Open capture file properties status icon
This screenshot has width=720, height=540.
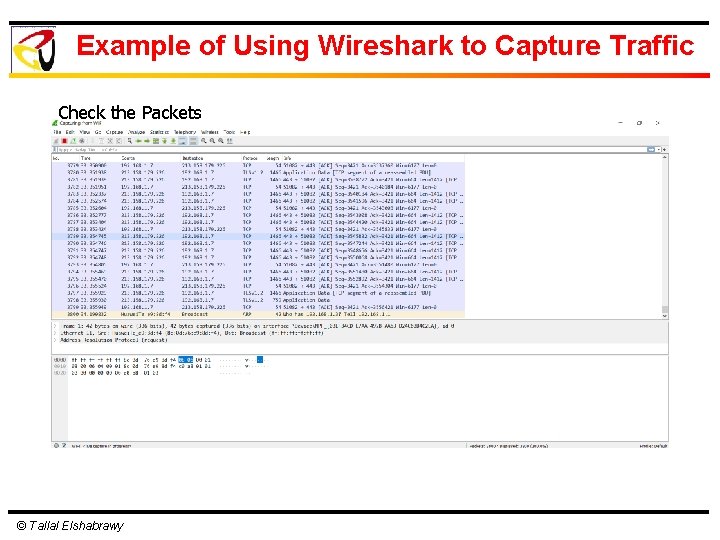pyautogui.click(x=64, y=445)
